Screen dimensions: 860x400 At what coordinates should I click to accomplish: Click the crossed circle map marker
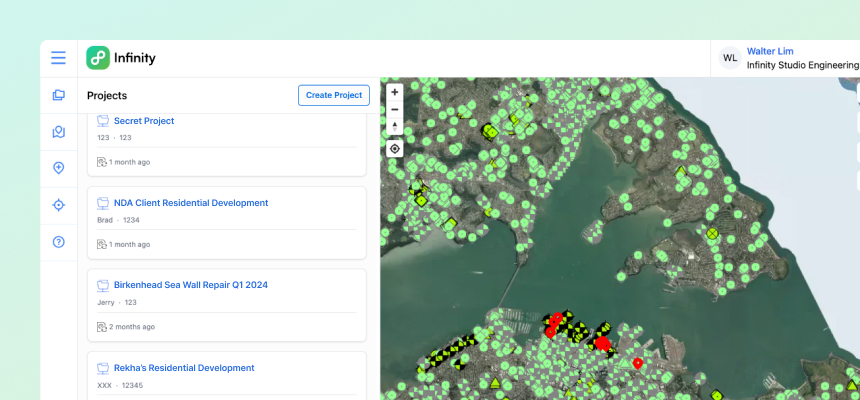point(712,234)
